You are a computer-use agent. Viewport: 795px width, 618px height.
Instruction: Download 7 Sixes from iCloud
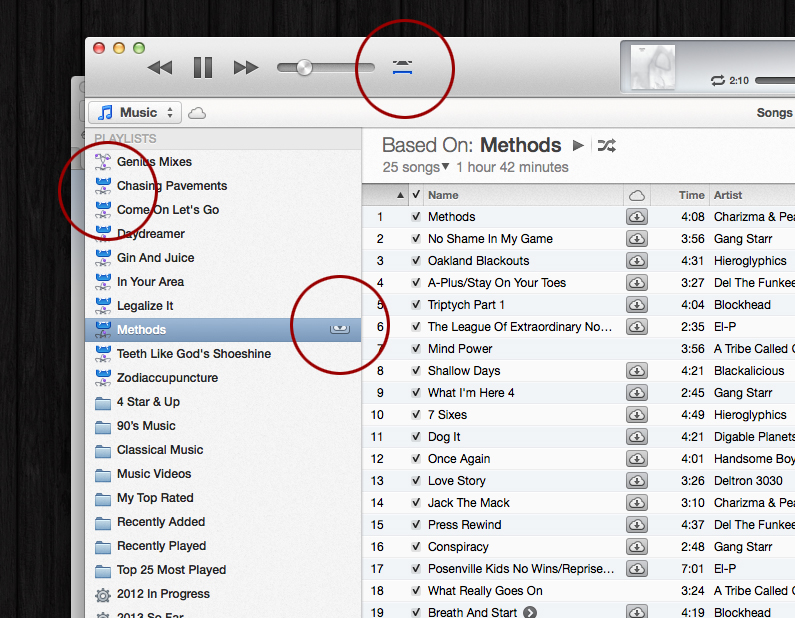[x=637, y=415]
